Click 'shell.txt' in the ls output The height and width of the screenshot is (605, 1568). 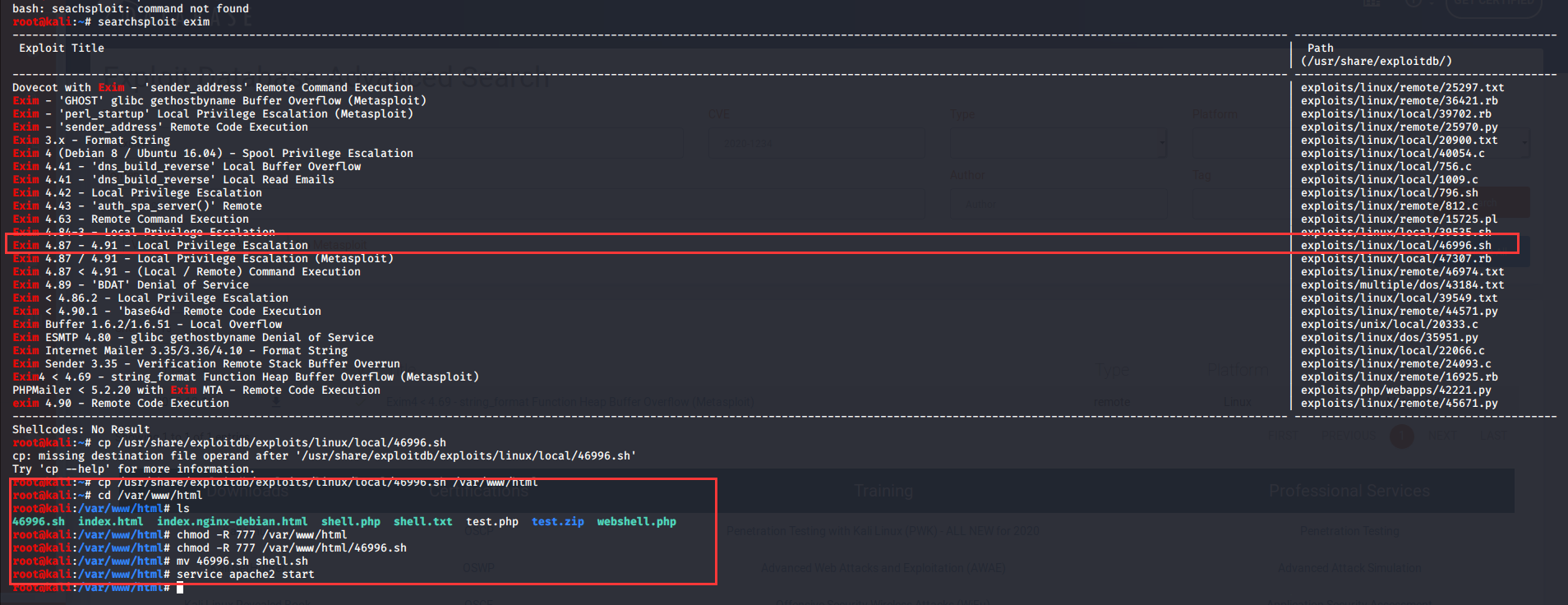coord(423,522)
